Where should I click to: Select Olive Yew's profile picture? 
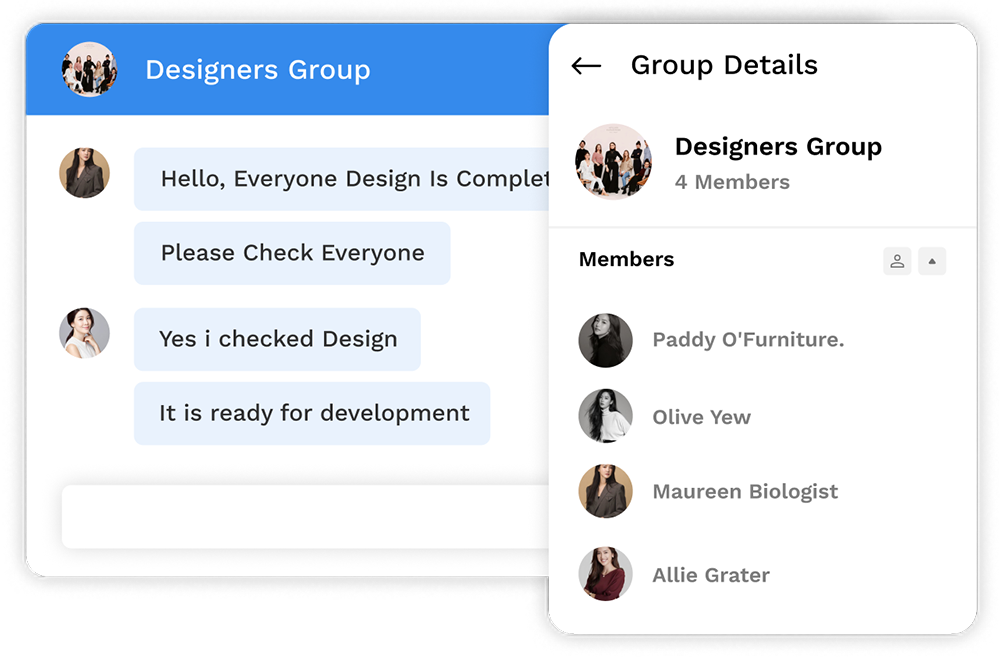click(605, 416)
